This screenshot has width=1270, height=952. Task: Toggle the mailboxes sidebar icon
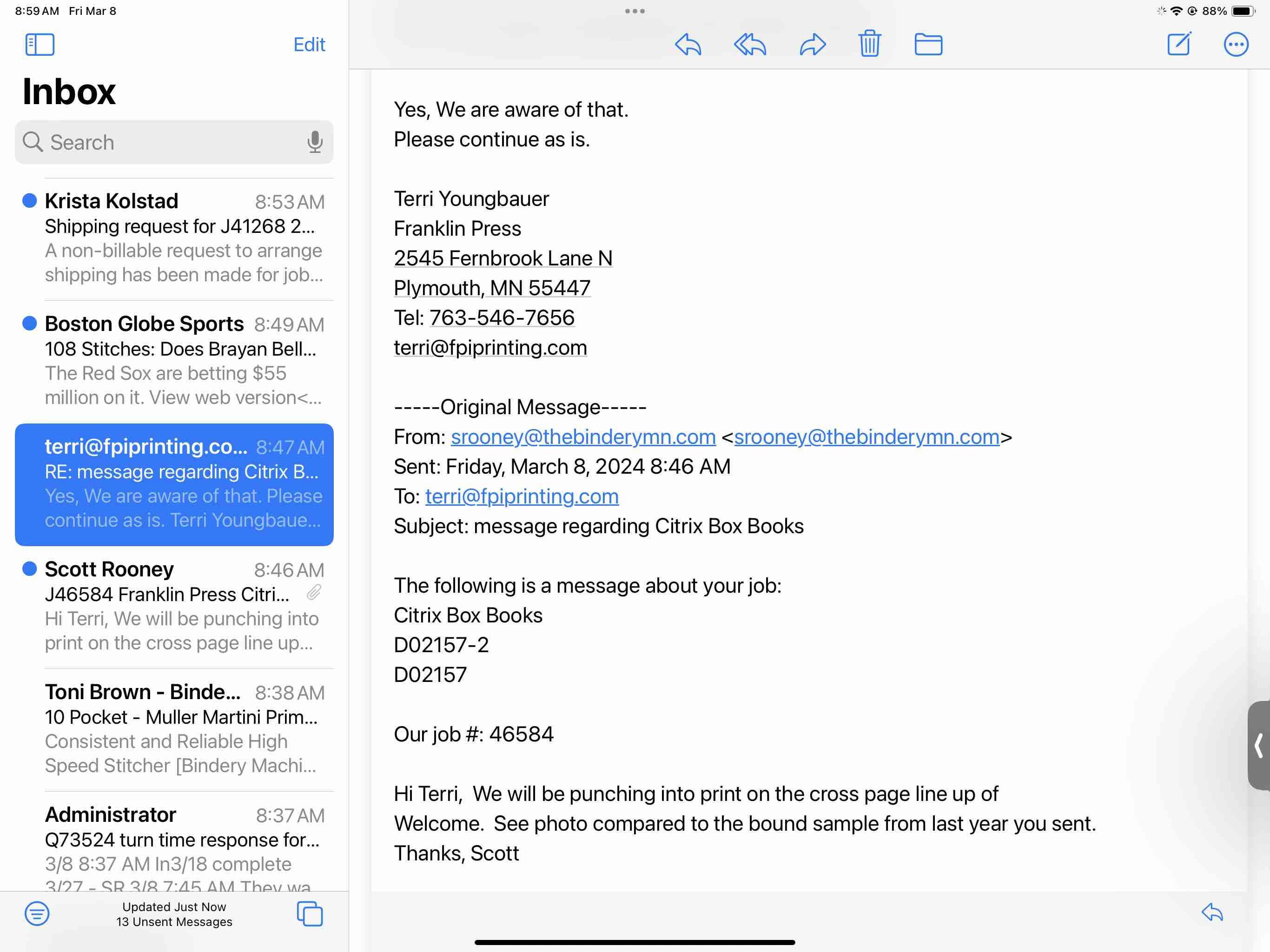click(40, 44)
